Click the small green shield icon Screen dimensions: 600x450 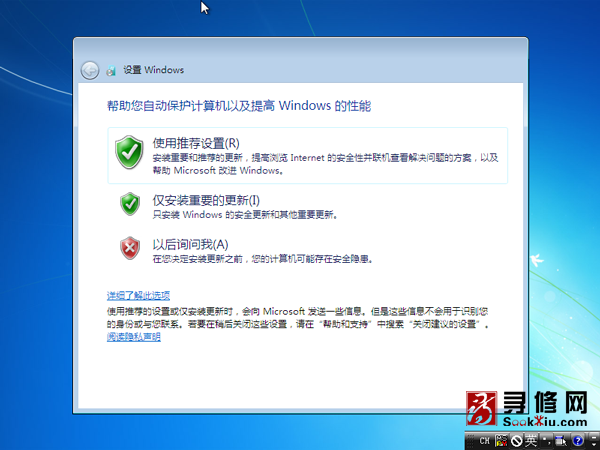click(130, 204)
